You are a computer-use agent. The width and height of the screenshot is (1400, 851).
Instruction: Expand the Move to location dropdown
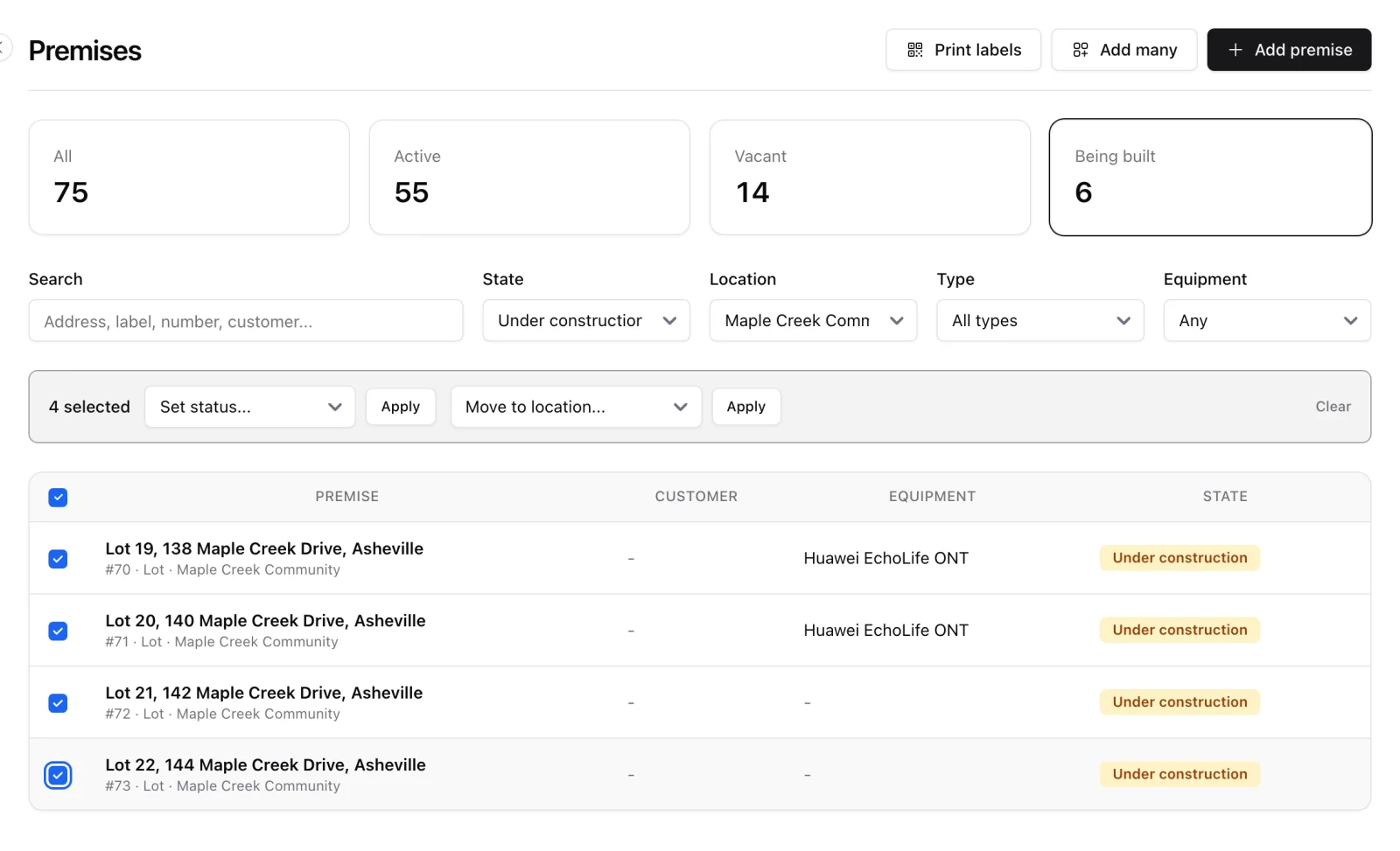[576, 407]
